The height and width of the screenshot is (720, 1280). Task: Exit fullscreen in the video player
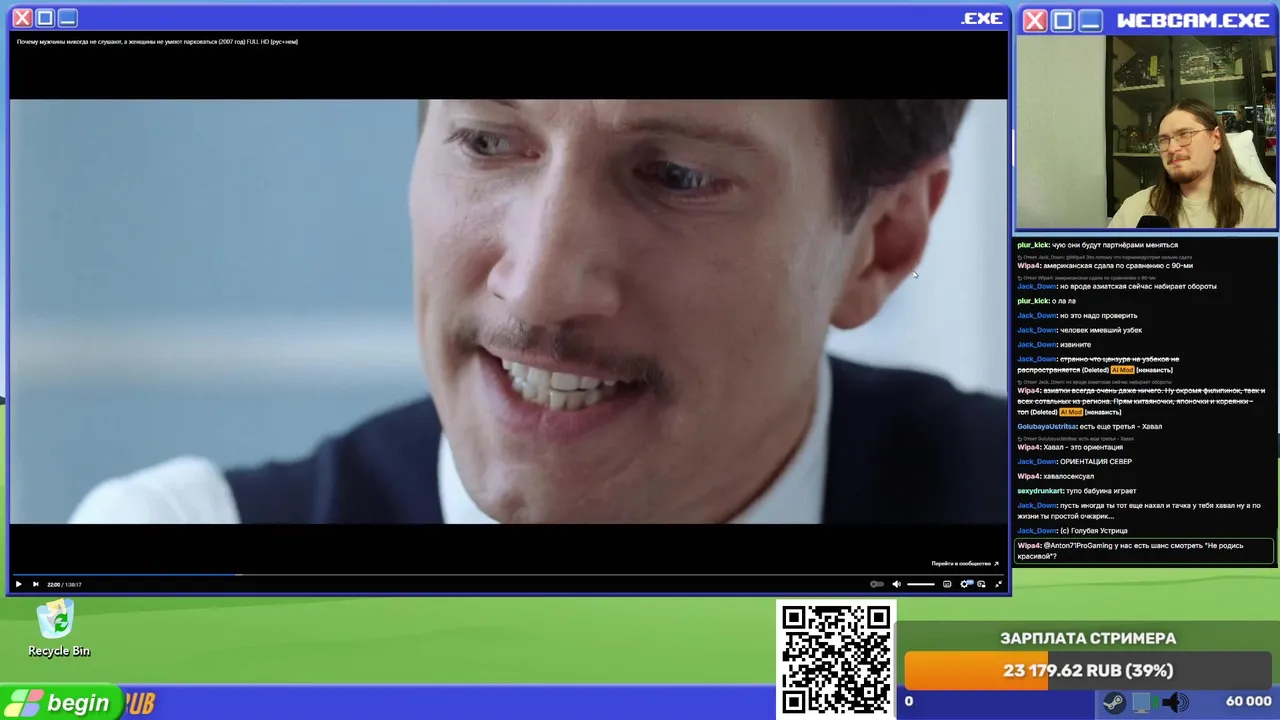(x=998, y=584)
